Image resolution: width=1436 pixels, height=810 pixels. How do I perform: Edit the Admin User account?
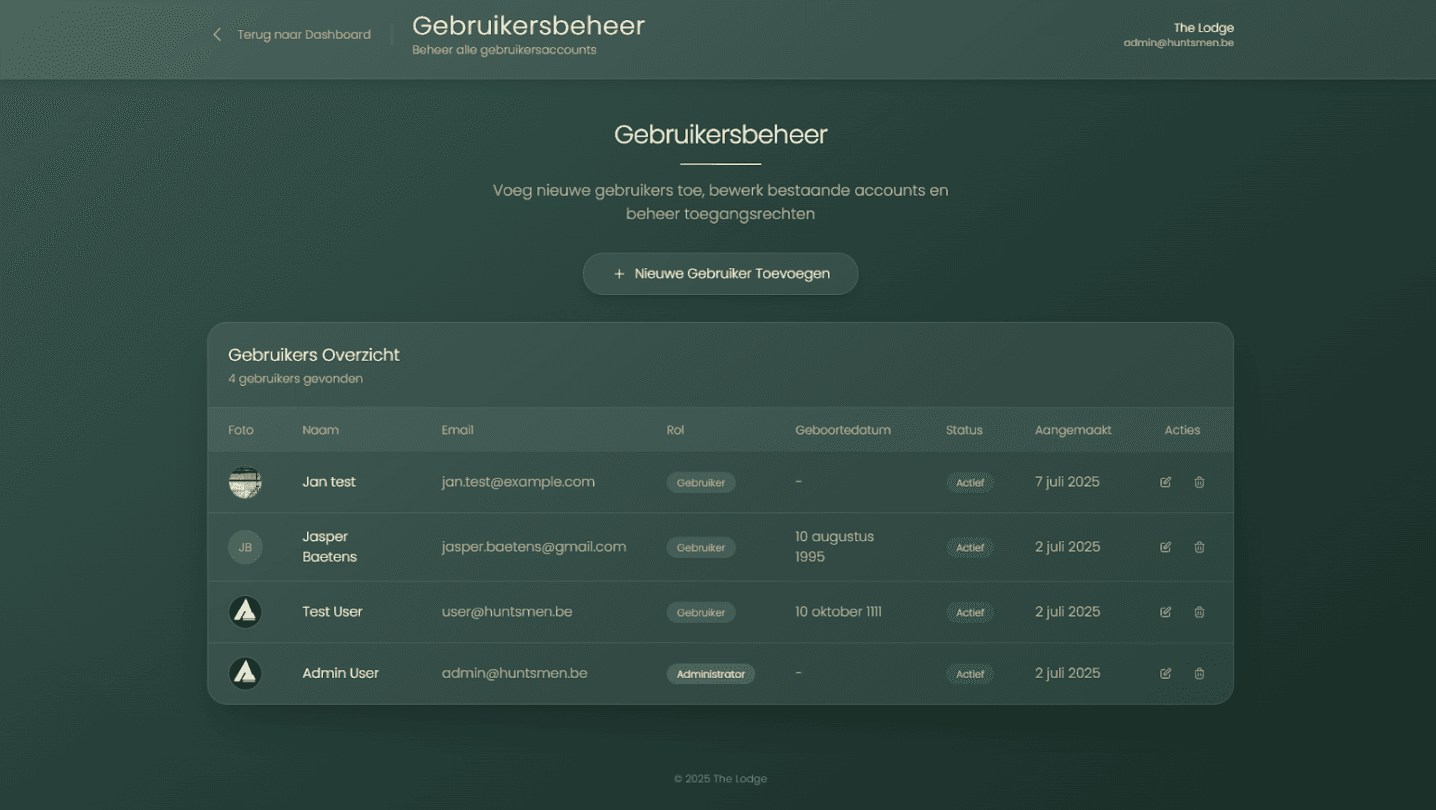pyautogui.click(x=1165, y=674)
